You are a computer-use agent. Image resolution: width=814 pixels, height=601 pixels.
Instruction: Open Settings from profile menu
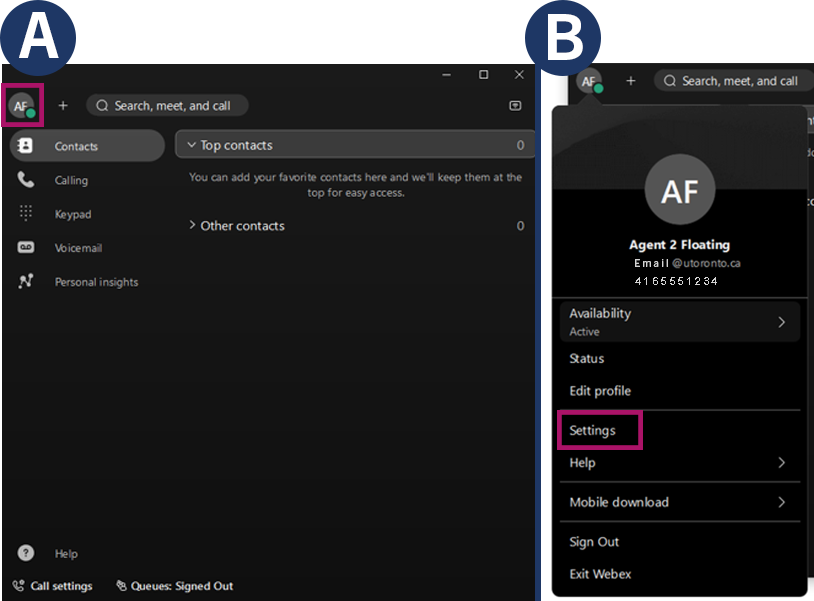[592, 430]
